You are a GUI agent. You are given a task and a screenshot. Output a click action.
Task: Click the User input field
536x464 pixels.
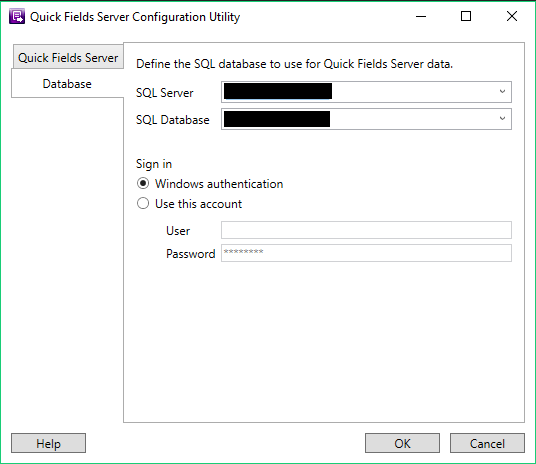[x=366, y=230]
